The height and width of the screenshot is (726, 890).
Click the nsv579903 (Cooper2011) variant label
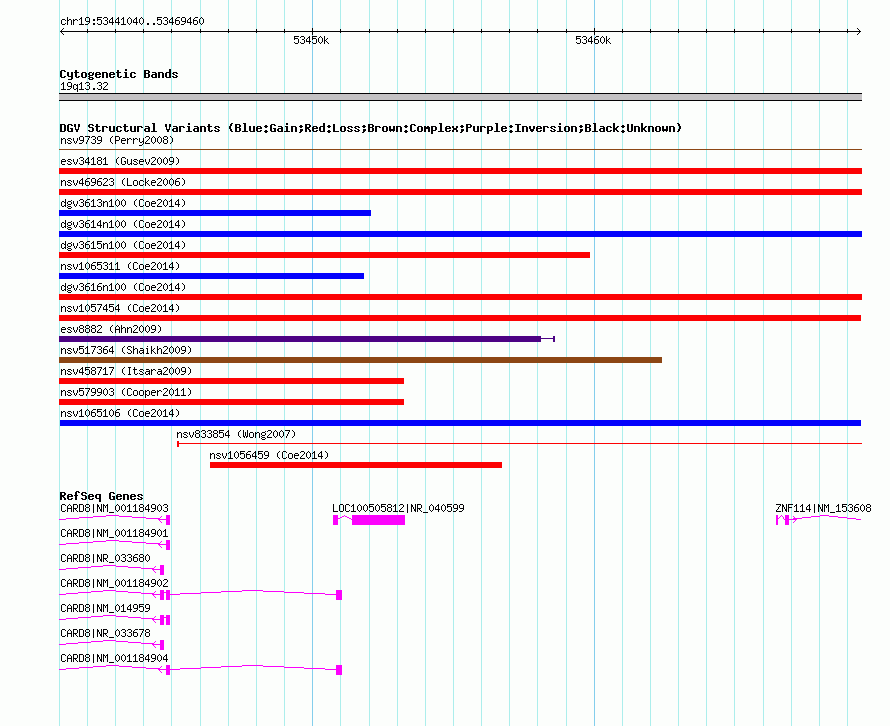tap(126, 392)
